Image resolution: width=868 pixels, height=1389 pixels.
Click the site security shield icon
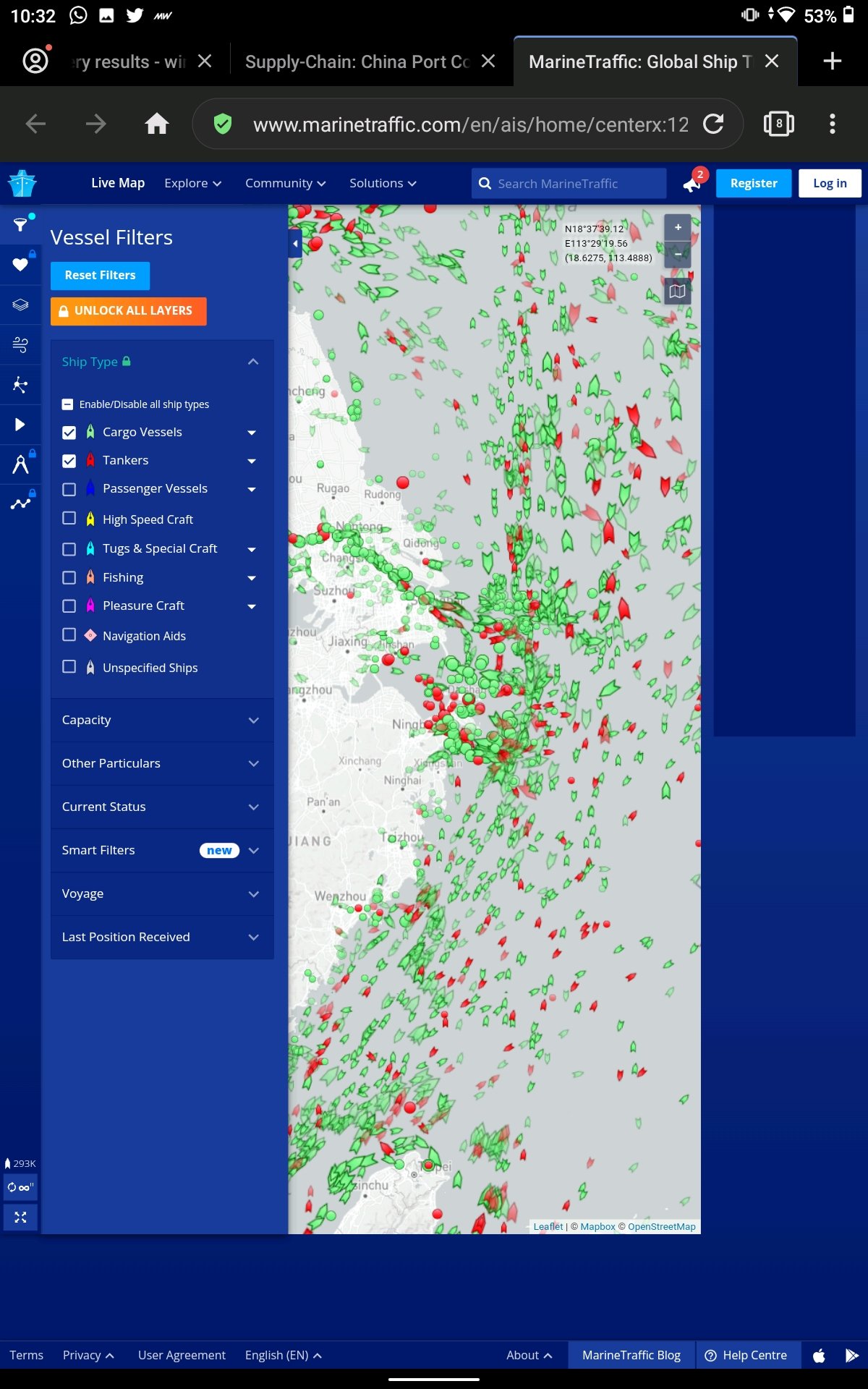point(223,124)
